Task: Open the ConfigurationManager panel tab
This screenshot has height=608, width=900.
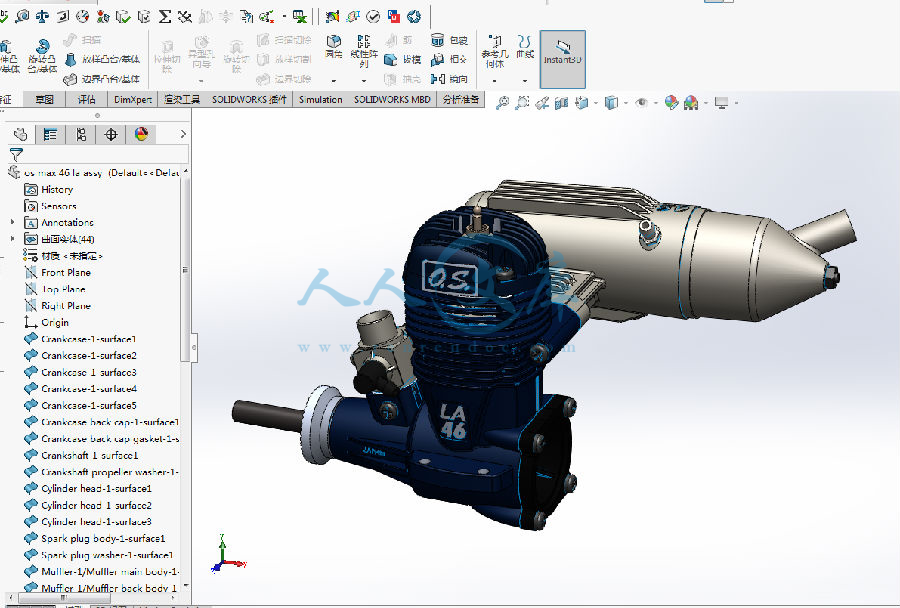Action: (x=81, y=134)
